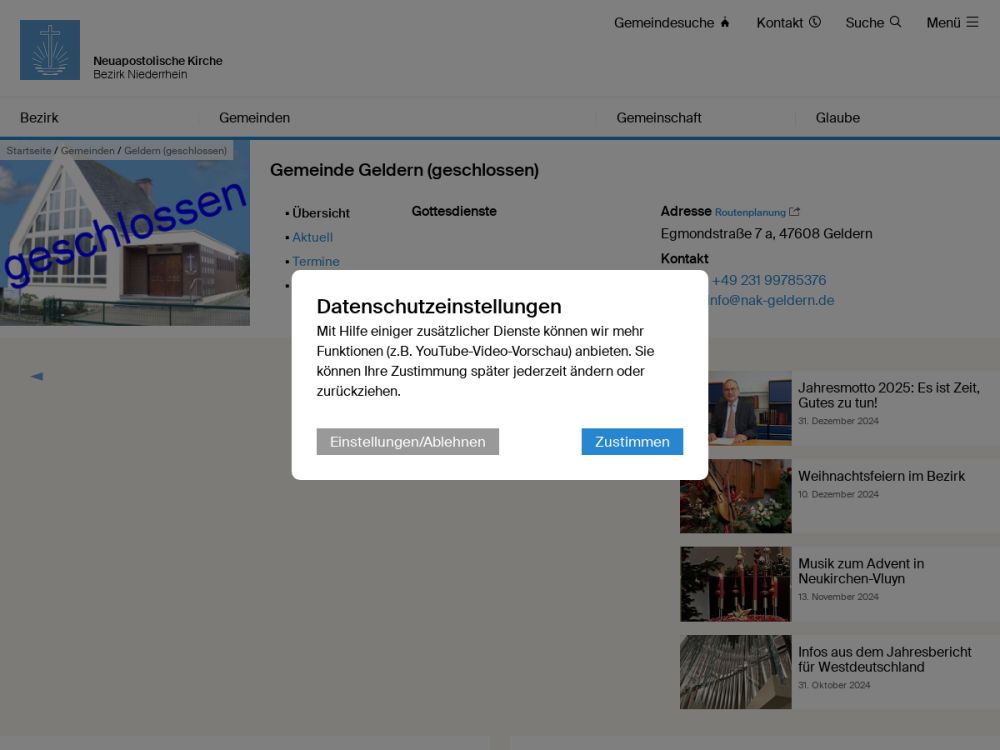This screenshot has height=750, width=1000.
Task: Open the Suche search
Action: tap(873, 22)
